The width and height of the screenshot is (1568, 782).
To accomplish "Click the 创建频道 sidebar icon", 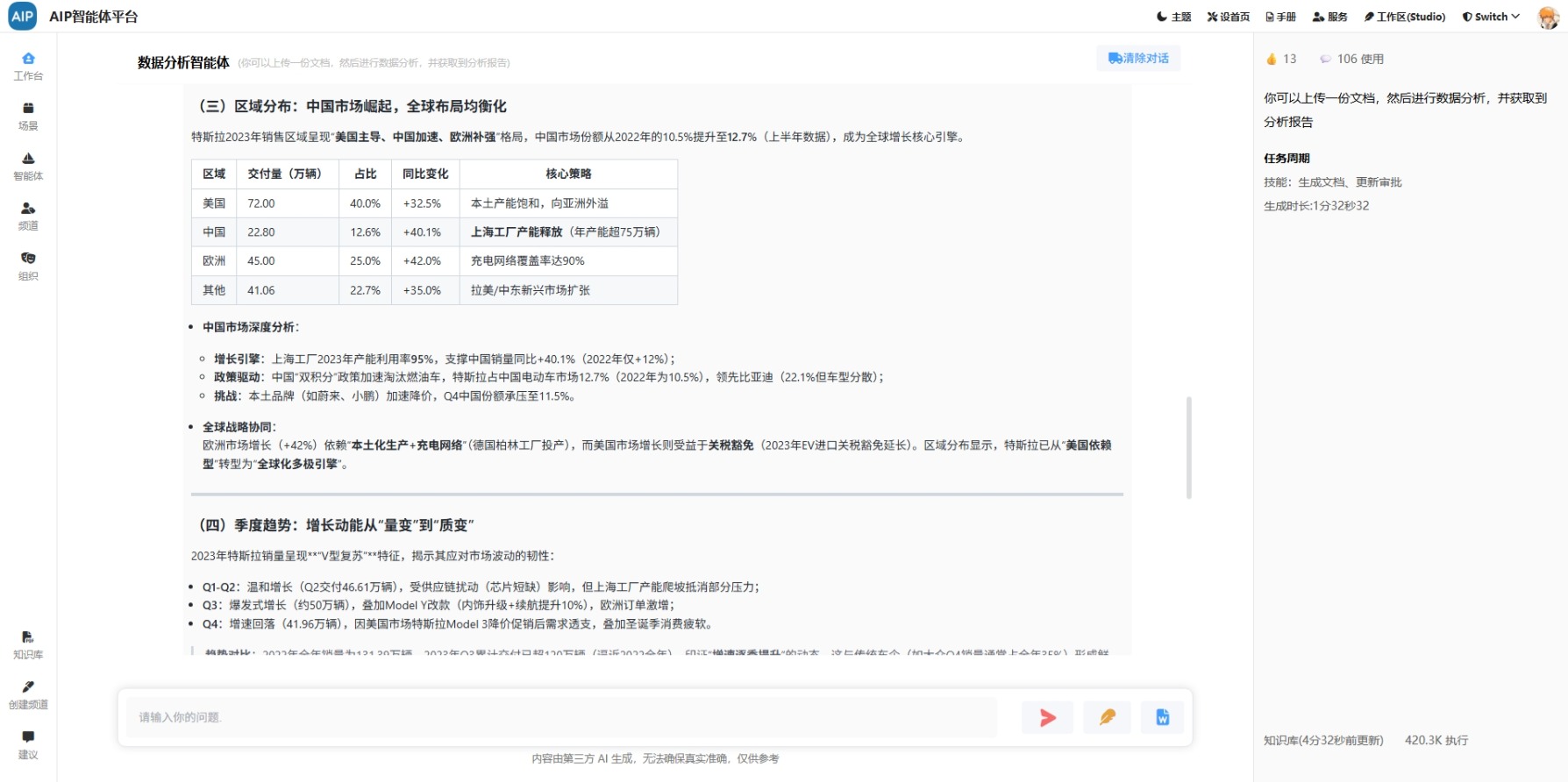I will click(28, 695).
